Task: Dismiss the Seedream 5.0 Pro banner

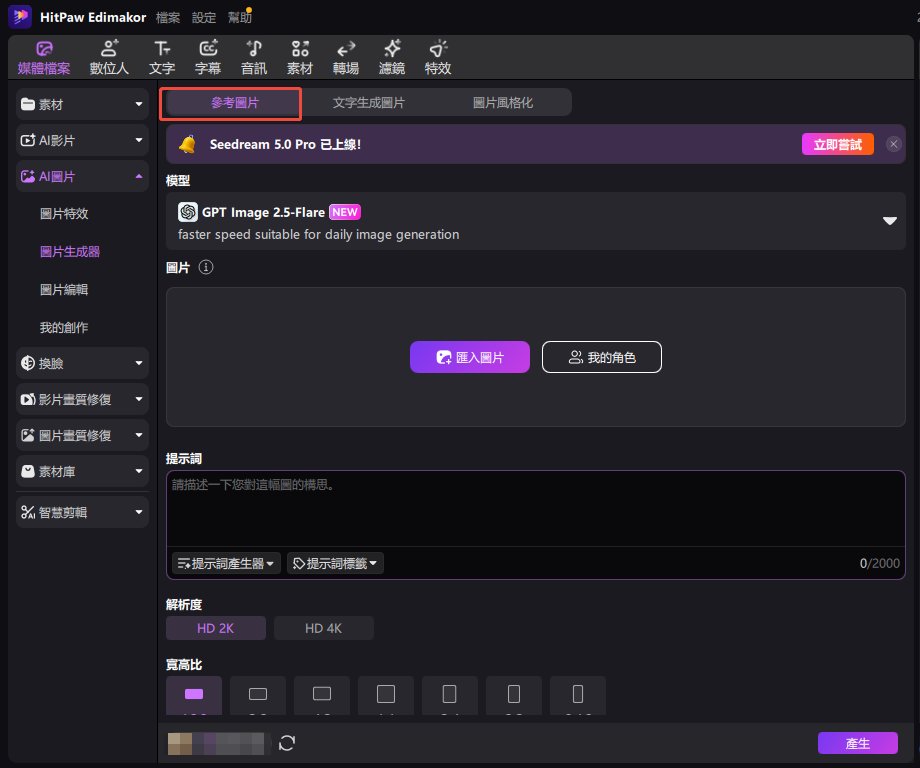Action: tap(894, 144)
